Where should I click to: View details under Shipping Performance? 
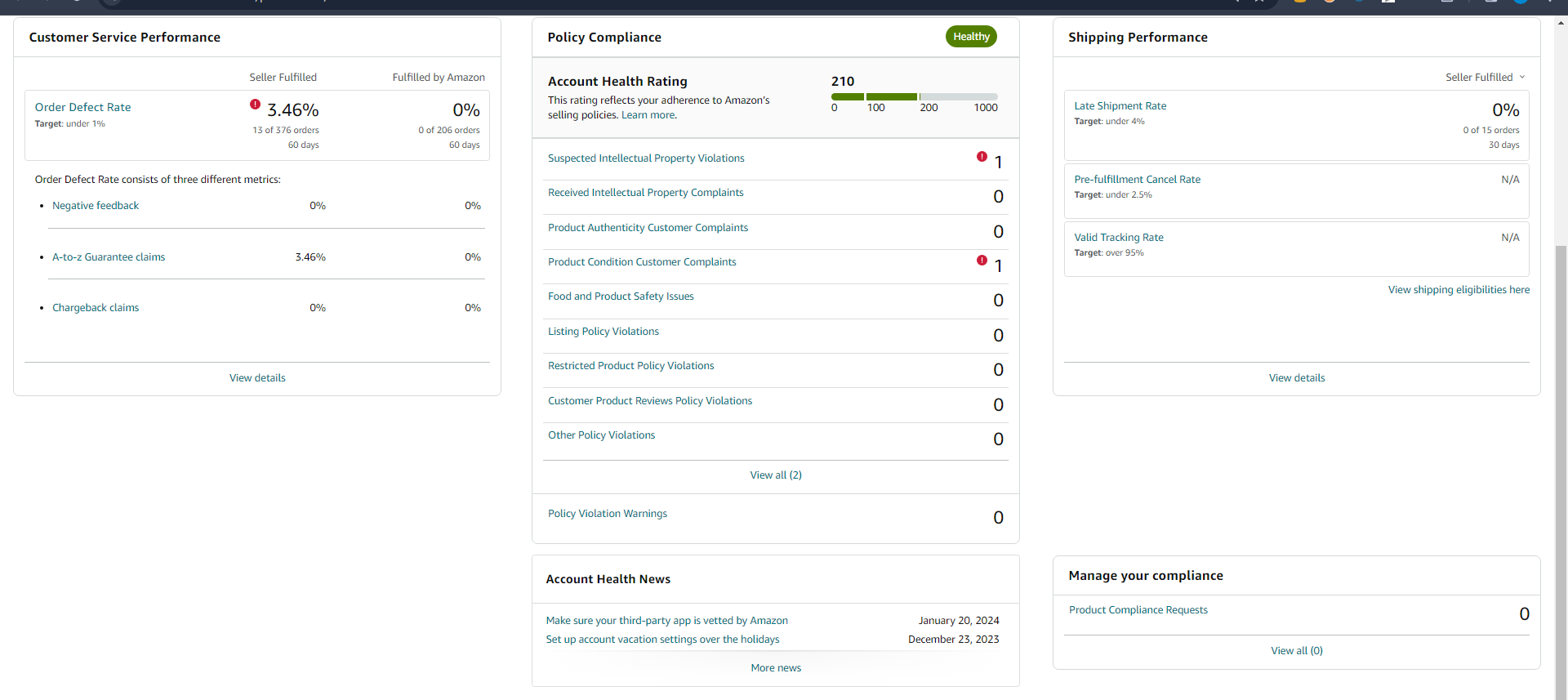[1297, 378]
